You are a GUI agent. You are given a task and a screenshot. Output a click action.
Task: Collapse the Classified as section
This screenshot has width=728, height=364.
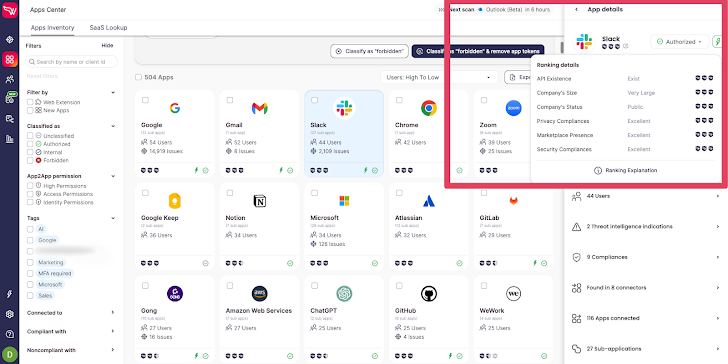click(x=113, y=126)
